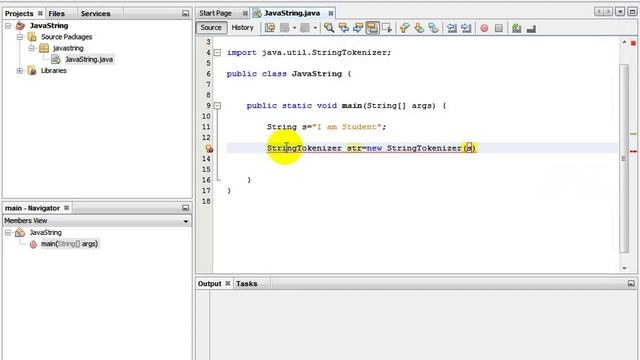The image size is (640, 360).
Task: Click Find Previous Occurrence icon
Action: pos(344,28)
